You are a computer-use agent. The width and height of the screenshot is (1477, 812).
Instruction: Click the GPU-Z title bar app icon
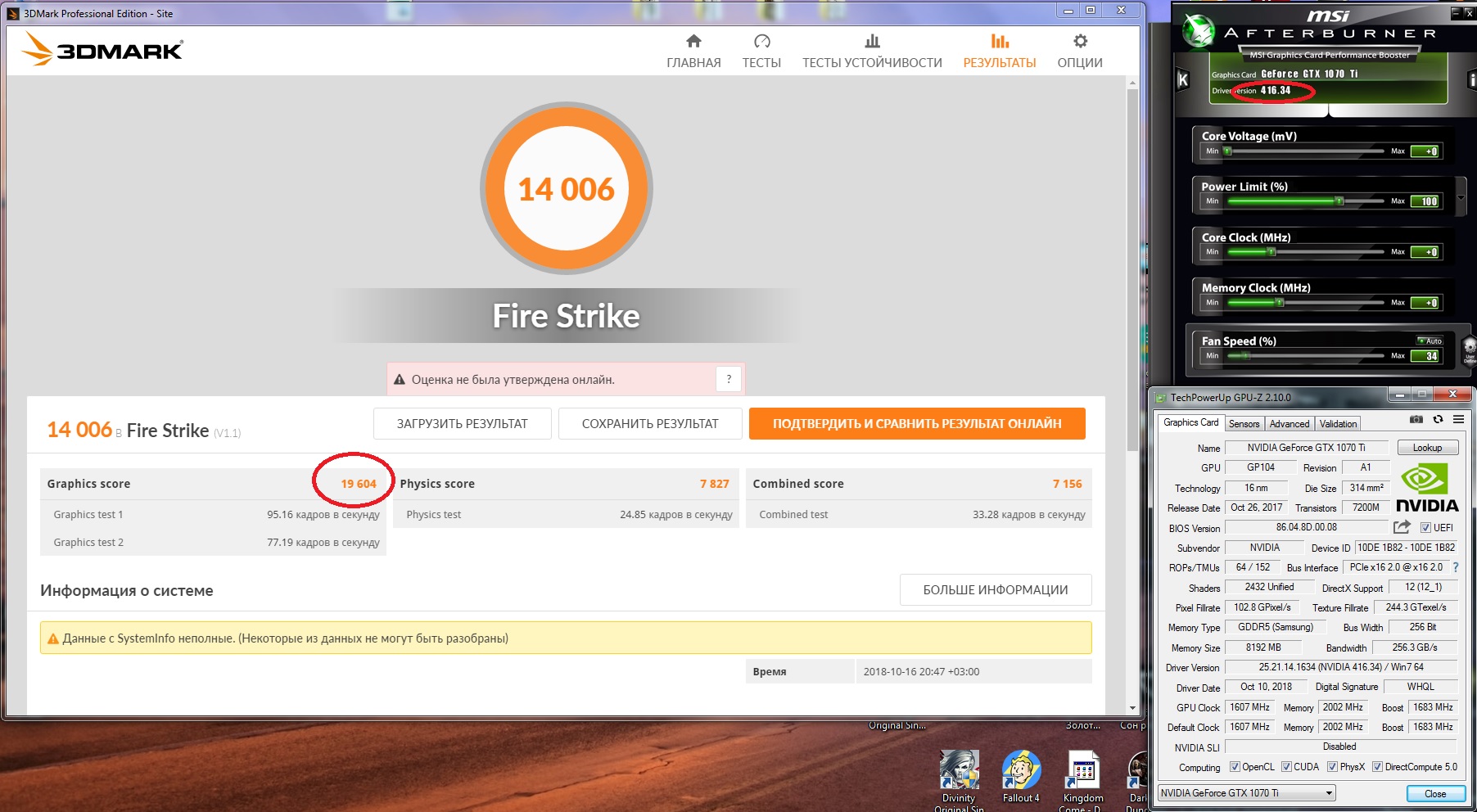[x=1160, y=398]
